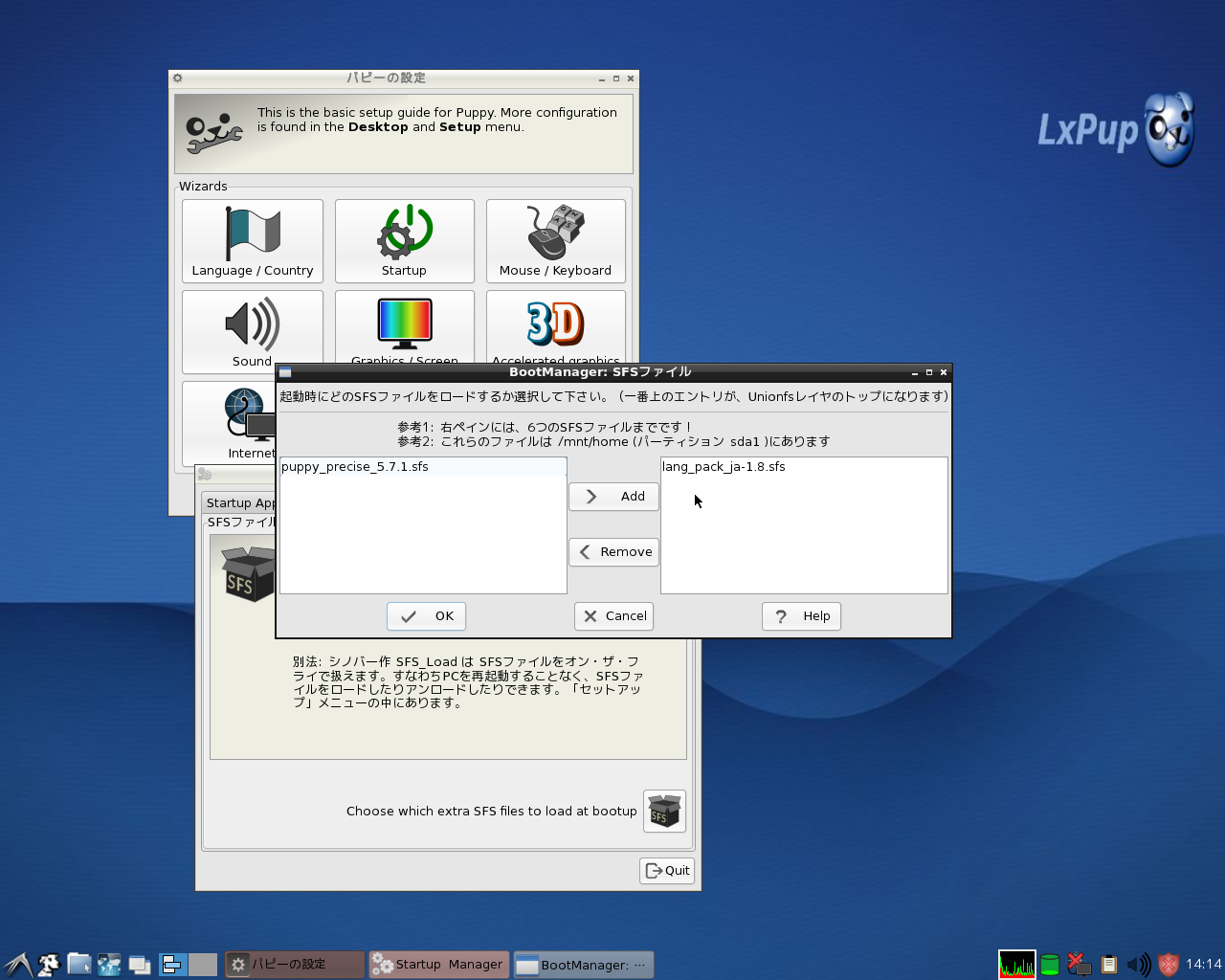
Task: Click the SFS box icon to choose bootup SFS files
Action: tap(664, 812)
